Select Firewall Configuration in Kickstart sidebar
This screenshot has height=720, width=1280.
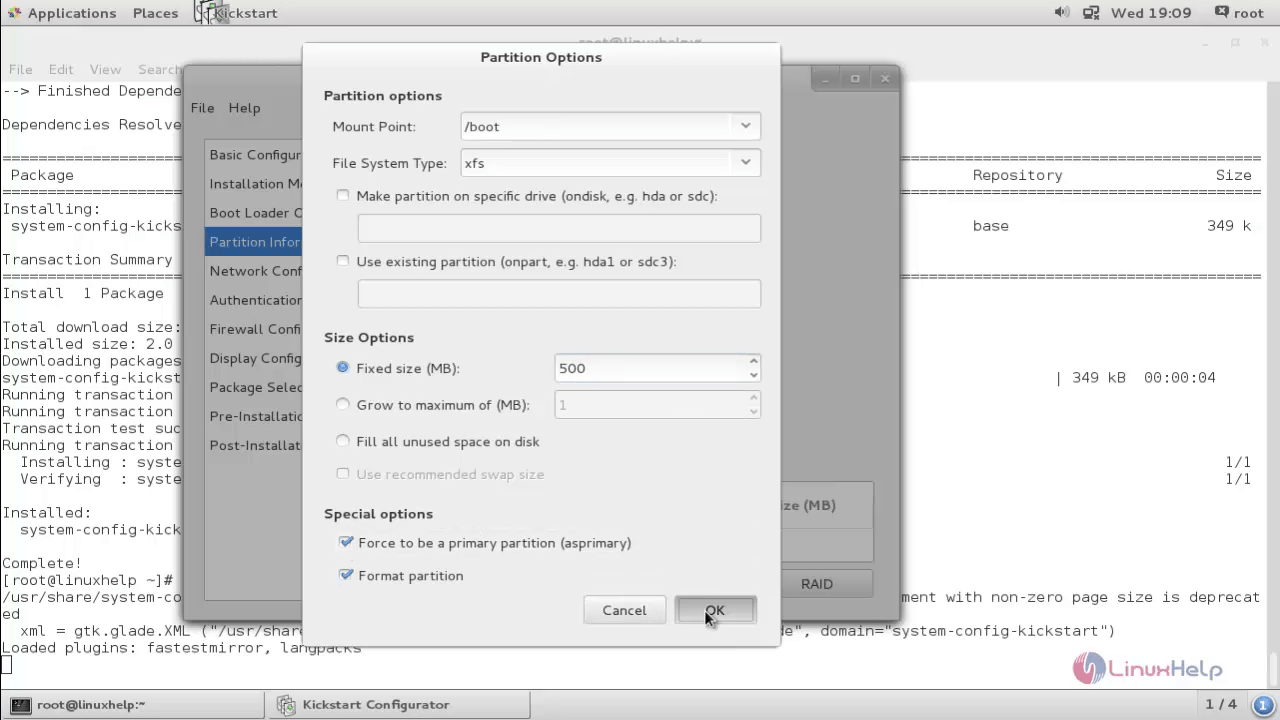tap(254, 329)
